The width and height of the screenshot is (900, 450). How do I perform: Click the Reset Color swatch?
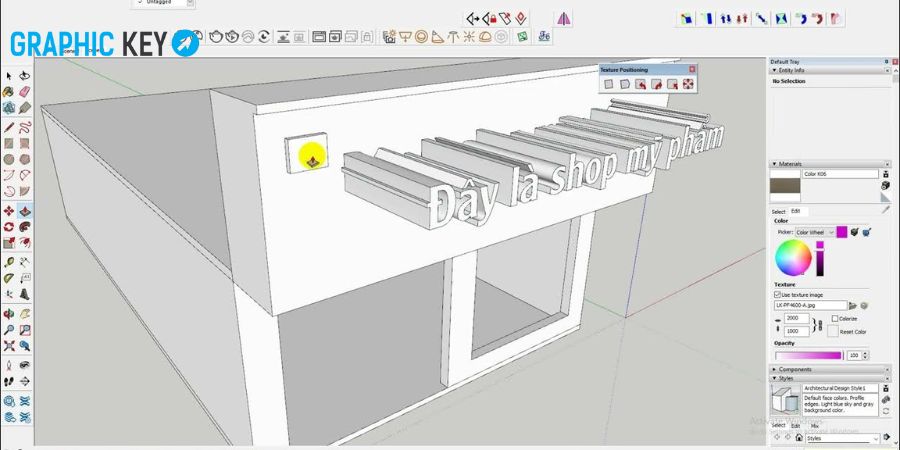click(x=833, y=331)
